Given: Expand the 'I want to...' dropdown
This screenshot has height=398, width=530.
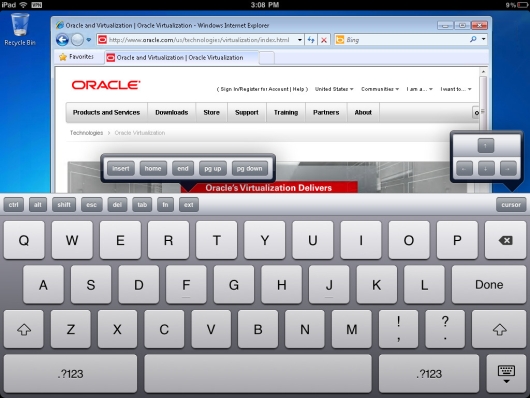Looking at the screenshot, I should pyautogui.click(x=456, y=89).
